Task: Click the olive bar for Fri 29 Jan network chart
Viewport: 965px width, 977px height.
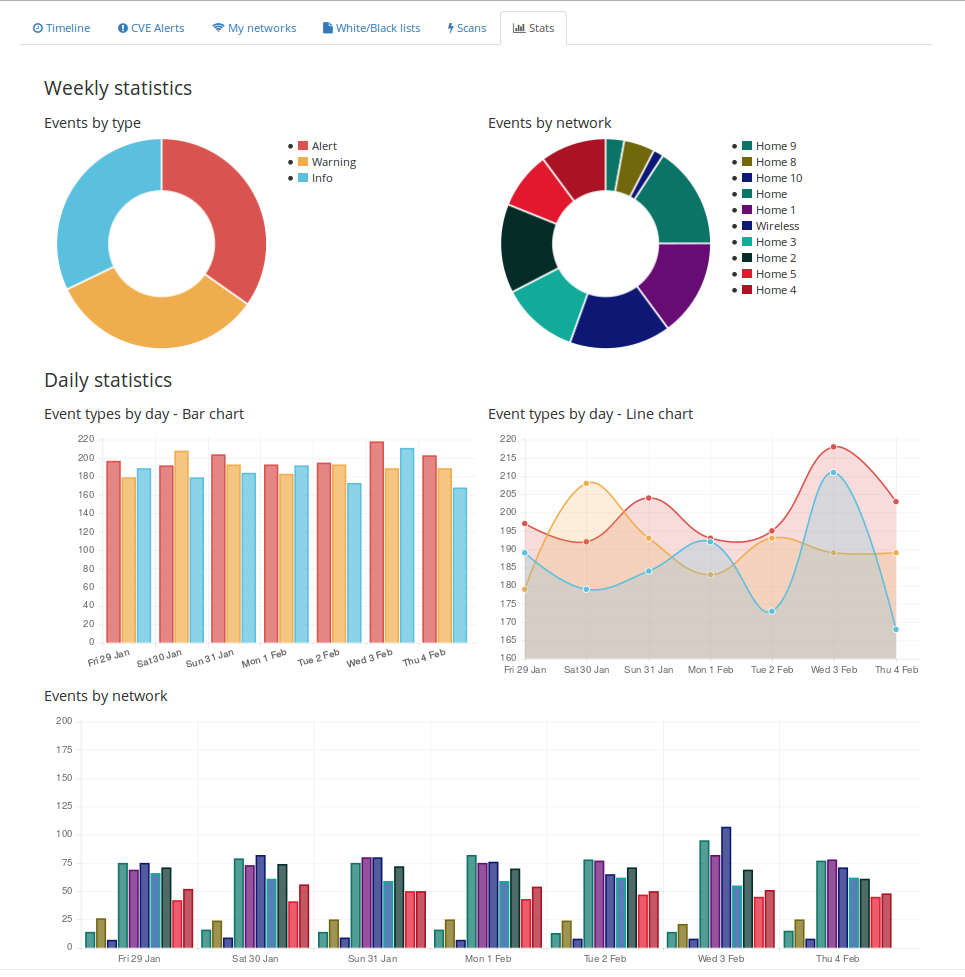Action: [101, 933]
